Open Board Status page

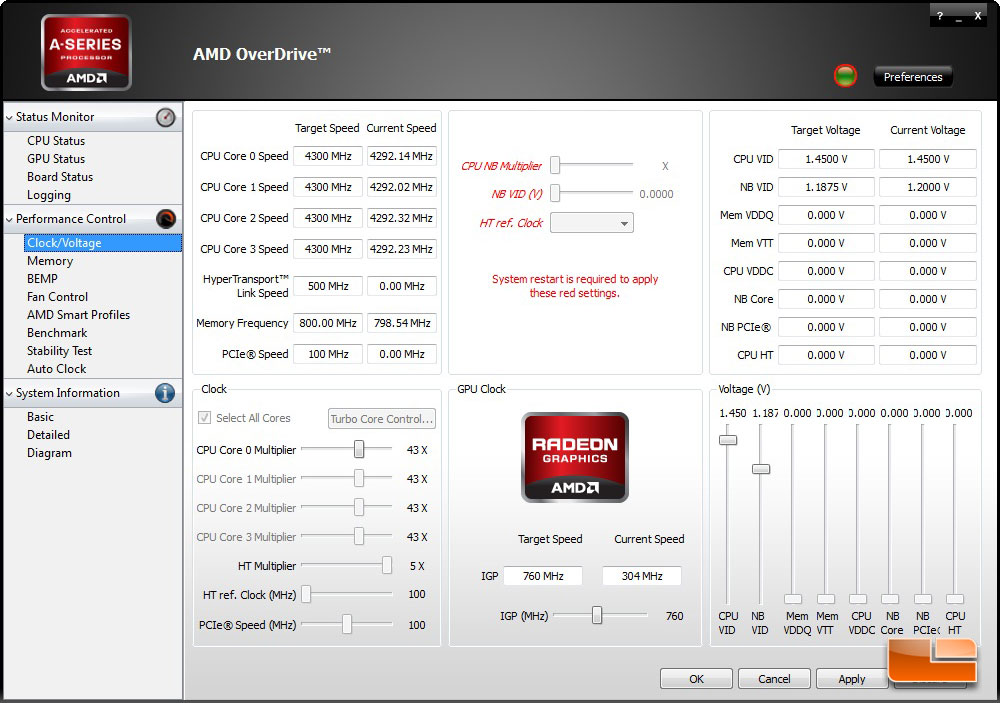click(60, 177)
